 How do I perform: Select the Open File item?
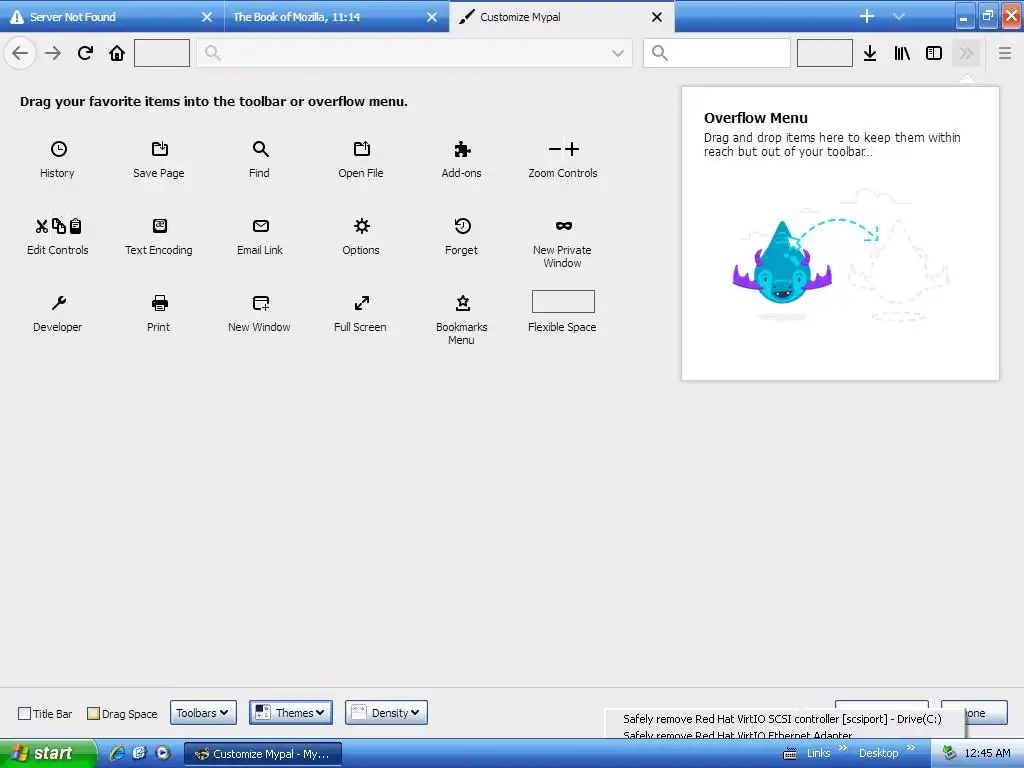point(360,159)
